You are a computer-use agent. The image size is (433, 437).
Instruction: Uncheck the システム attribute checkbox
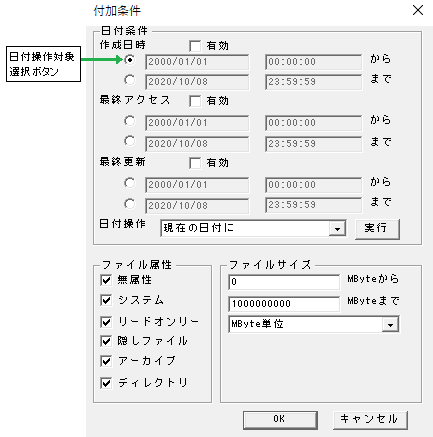pyautogui.click(x=106, y=300)
